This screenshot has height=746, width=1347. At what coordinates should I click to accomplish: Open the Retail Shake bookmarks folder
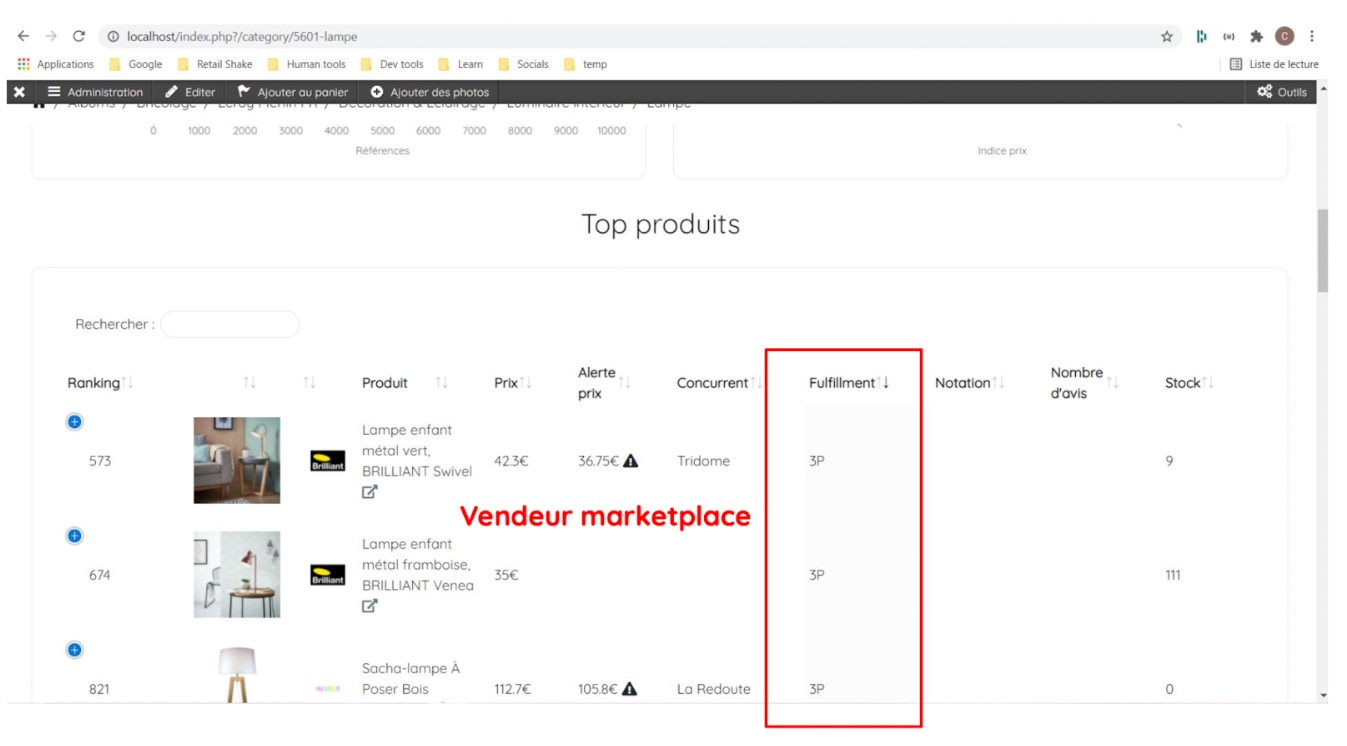(x=215, y=64)
